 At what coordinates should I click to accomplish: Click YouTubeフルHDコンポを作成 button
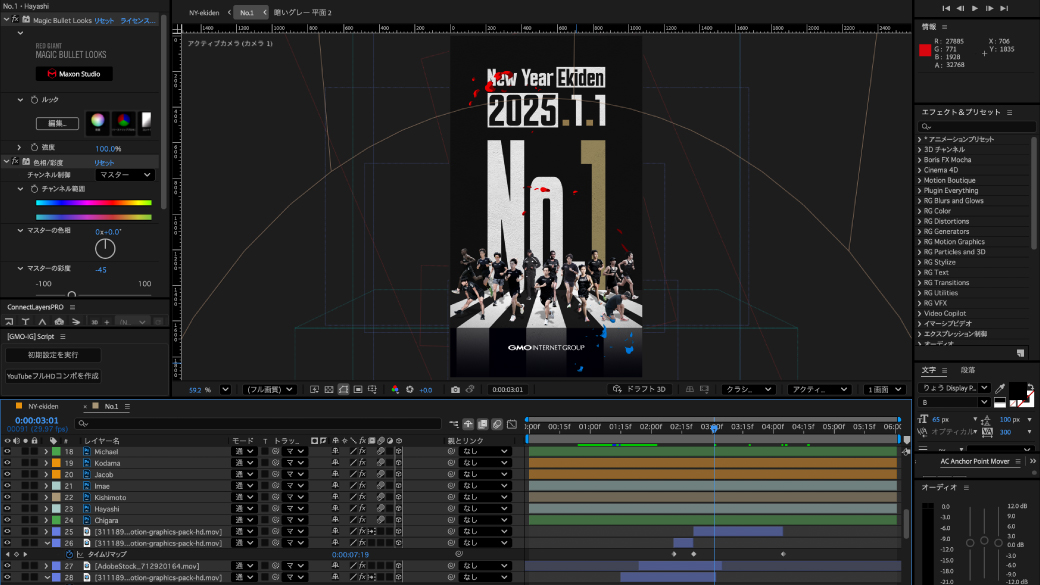53,376
